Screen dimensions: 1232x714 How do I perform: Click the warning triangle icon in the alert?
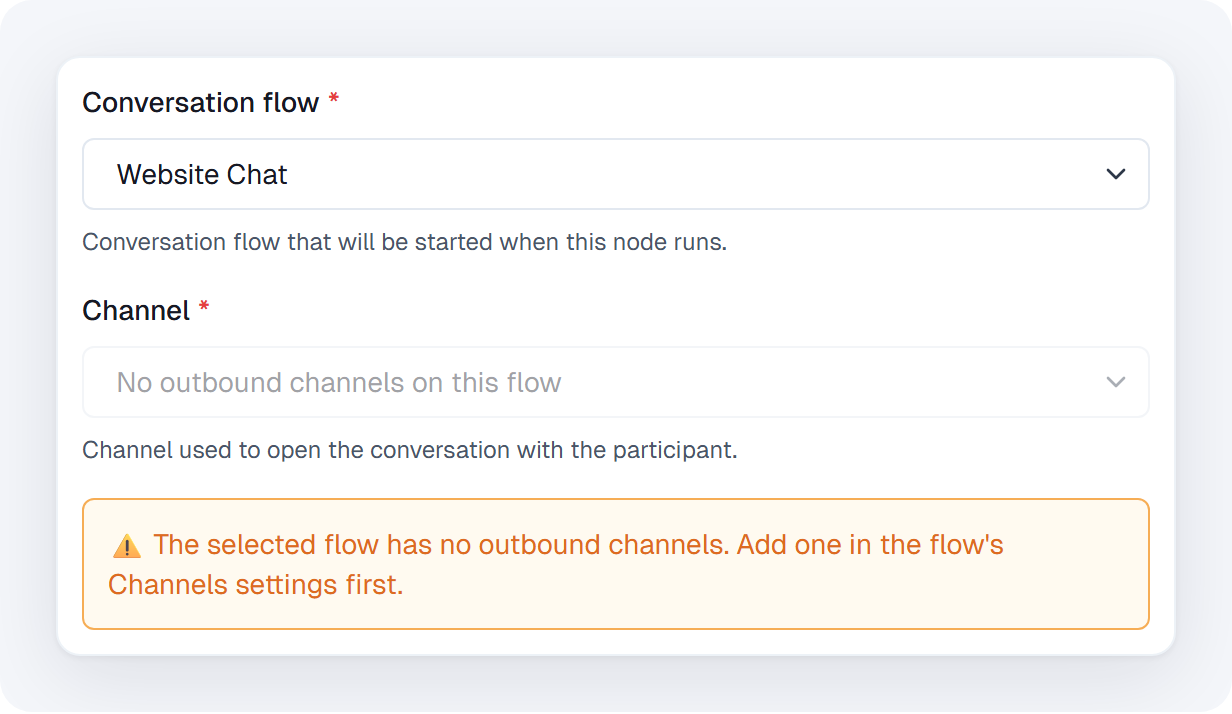coord(127,546)
